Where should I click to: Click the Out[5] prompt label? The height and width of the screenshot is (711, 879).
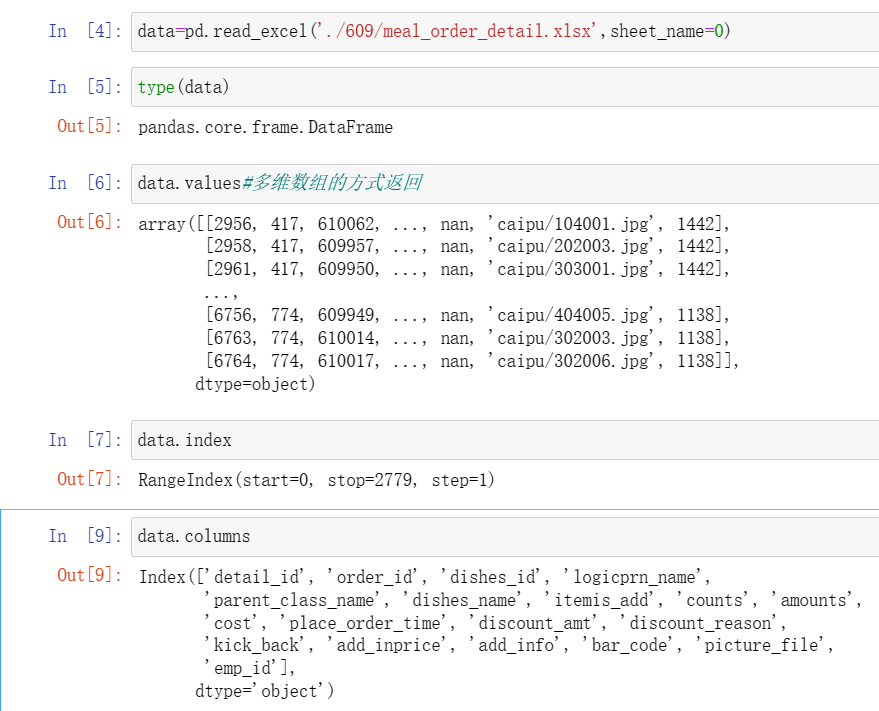tap(90, 126)
